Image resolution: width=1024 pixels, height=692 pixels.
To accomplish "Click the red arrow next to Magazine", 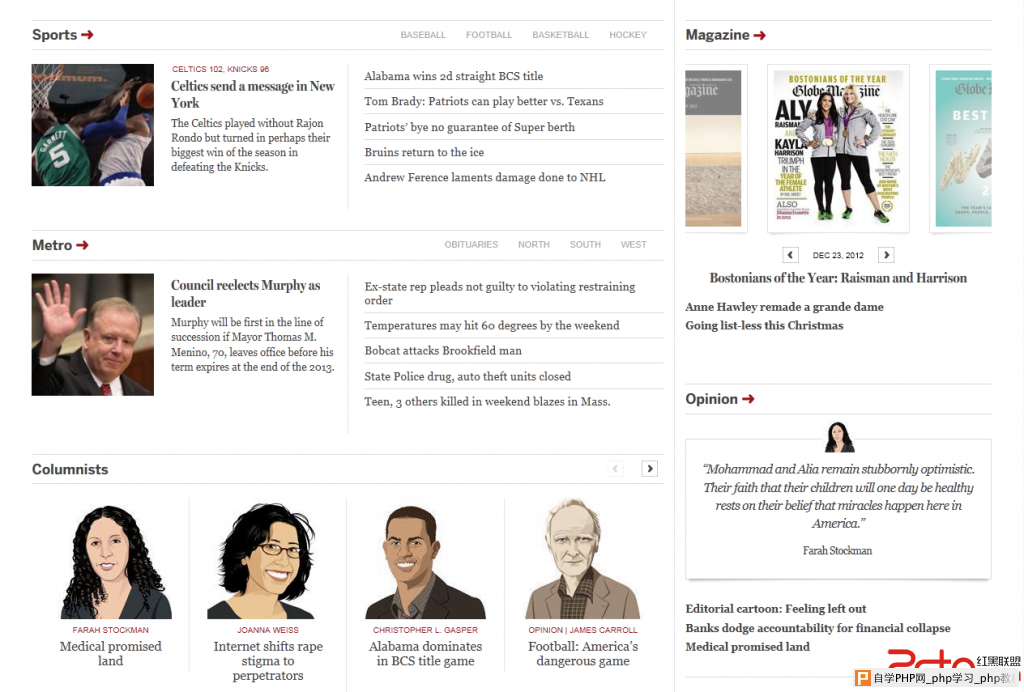I will [759, 35].
